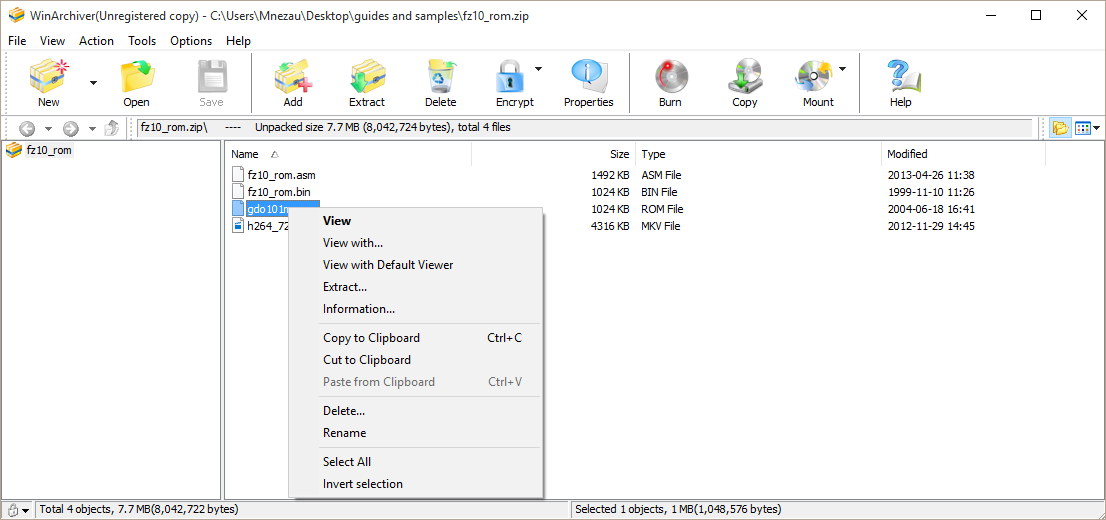The image size is (1106, 520).
Task: Toggle the folder tree panel button
Action: pos(1059,128)
